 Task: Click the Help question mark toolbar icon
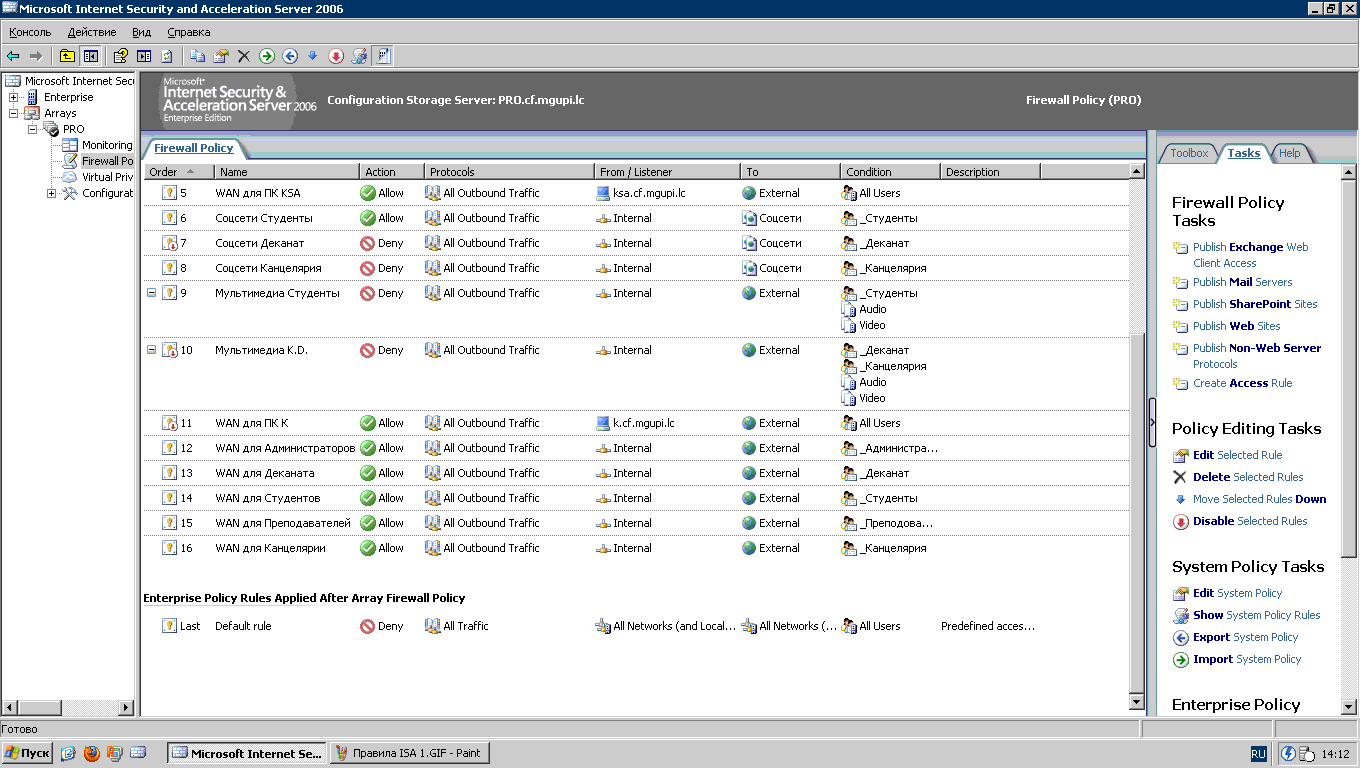click(x=121, y=56)
